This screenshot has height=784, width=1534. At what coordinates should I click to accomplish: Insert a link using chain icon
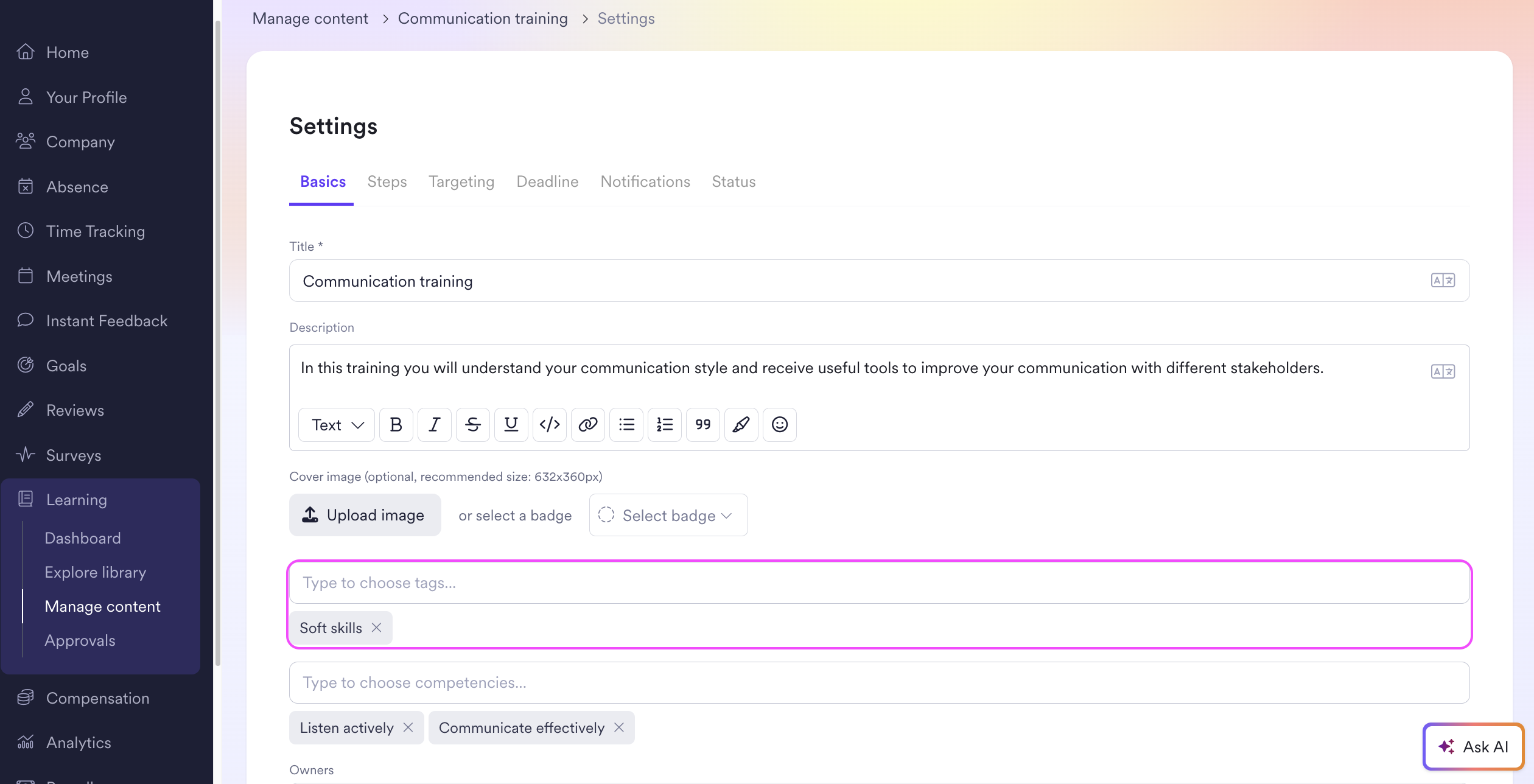pyautogui.click(x=587, y=424)
